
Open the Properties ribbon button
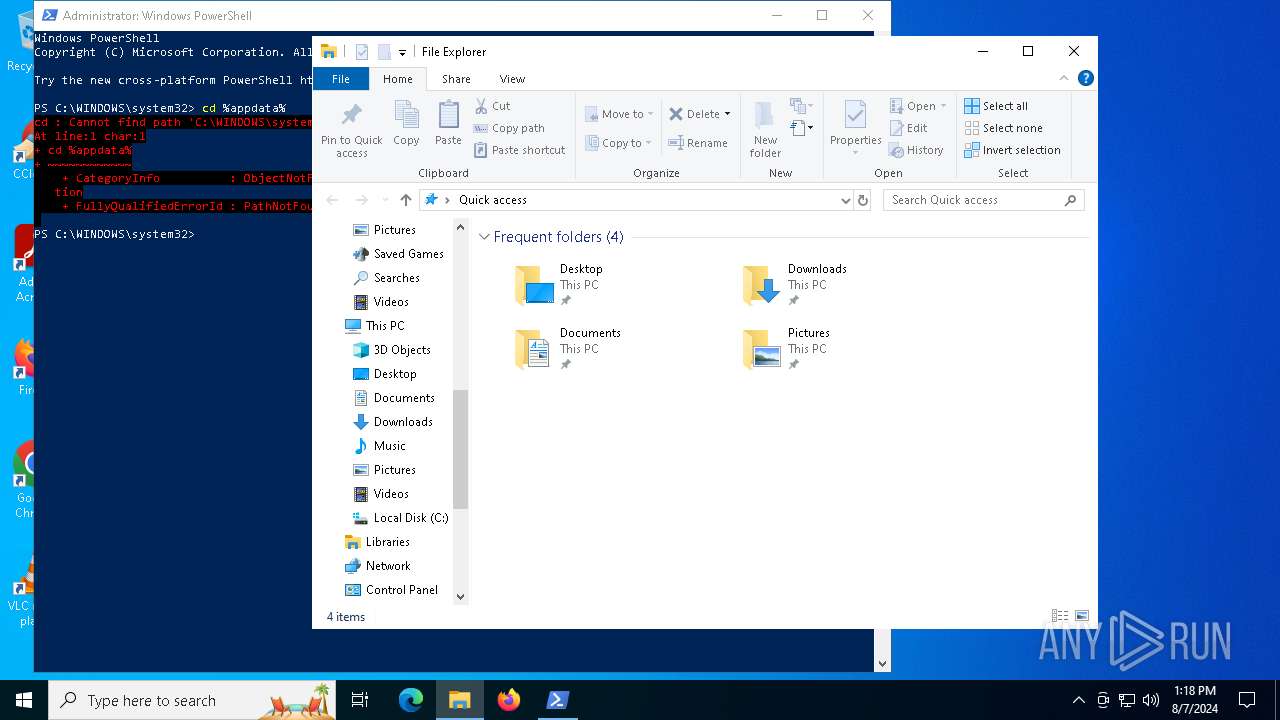(x=855, y=129)
